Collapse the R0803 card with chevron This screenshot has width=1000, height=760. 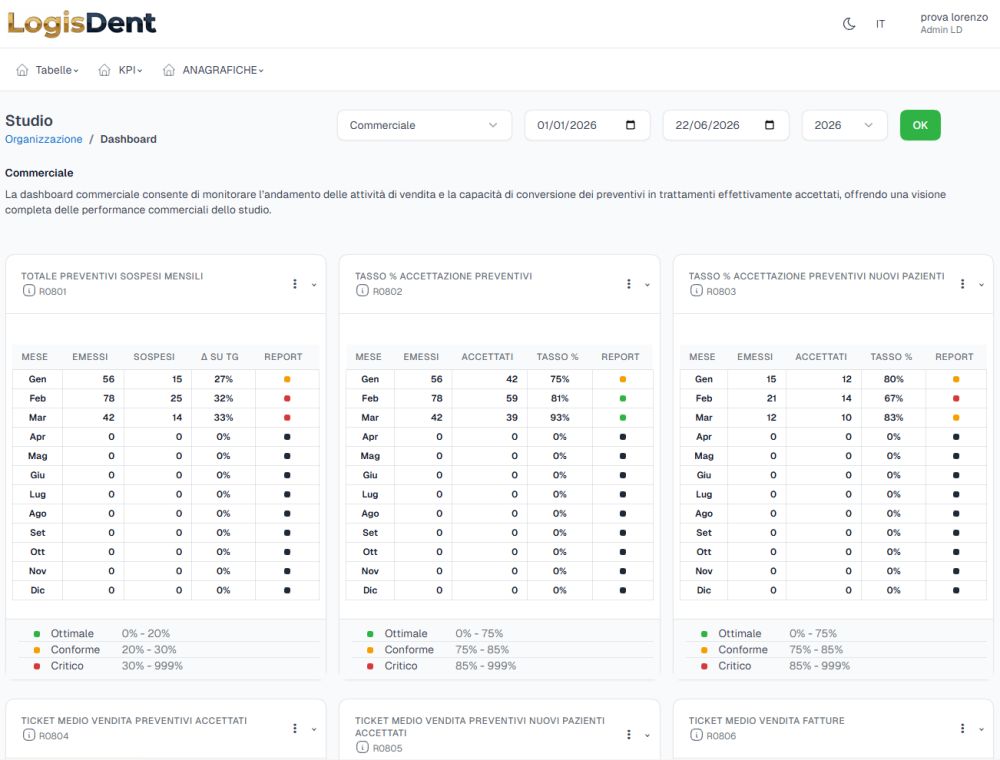[x=982, y=285]
